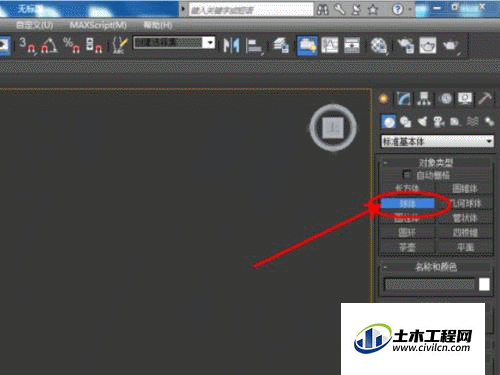
Task: Switch to the Create panel tab
Action: 384,99
